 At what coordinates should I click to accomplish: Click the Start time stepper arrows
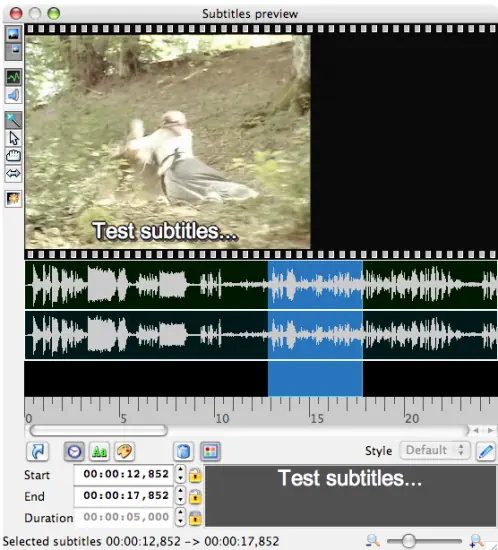180,474
